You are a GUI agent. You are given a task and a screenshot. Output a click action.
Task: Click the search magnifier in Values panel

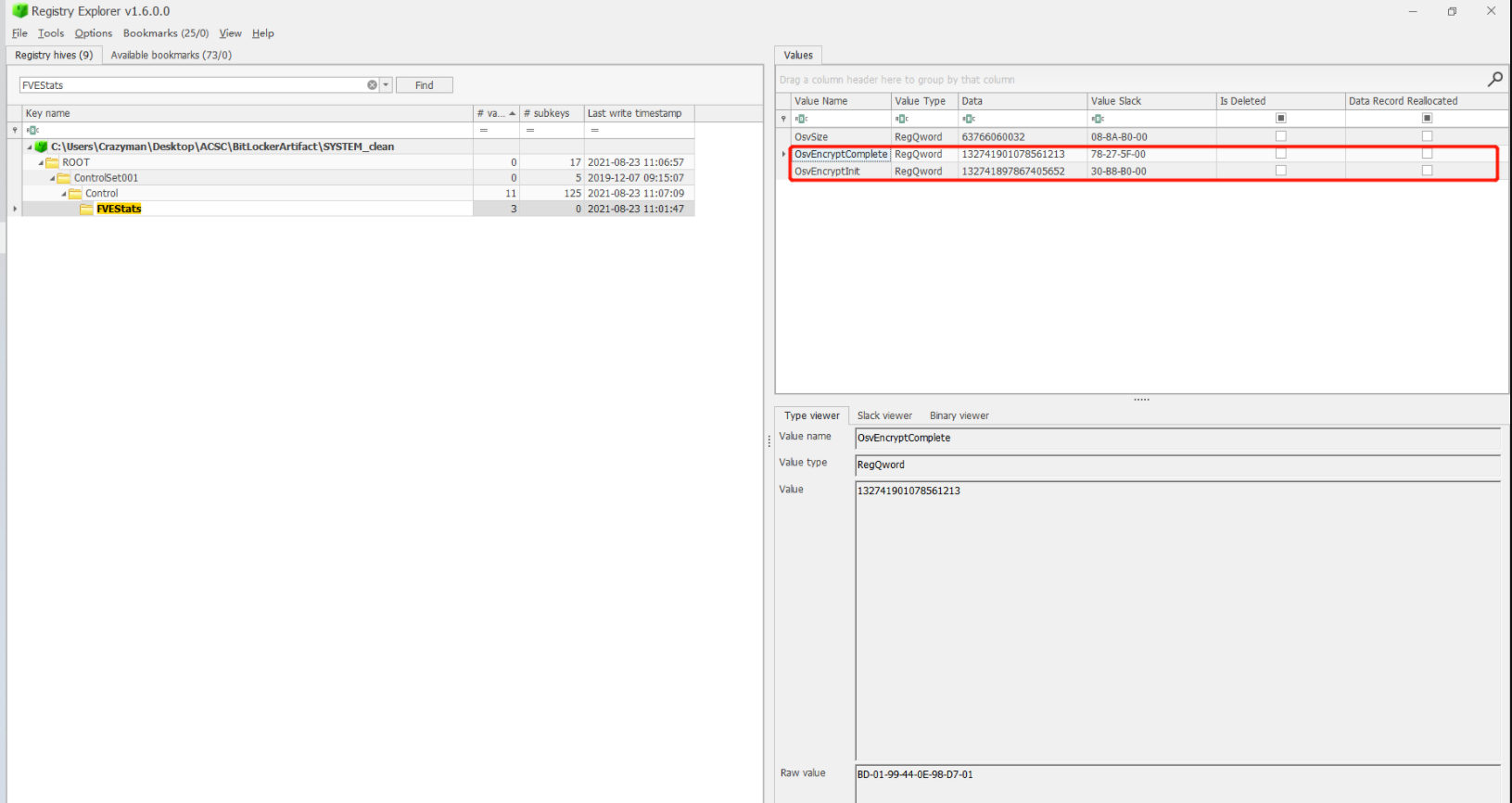coord(1494,80)
